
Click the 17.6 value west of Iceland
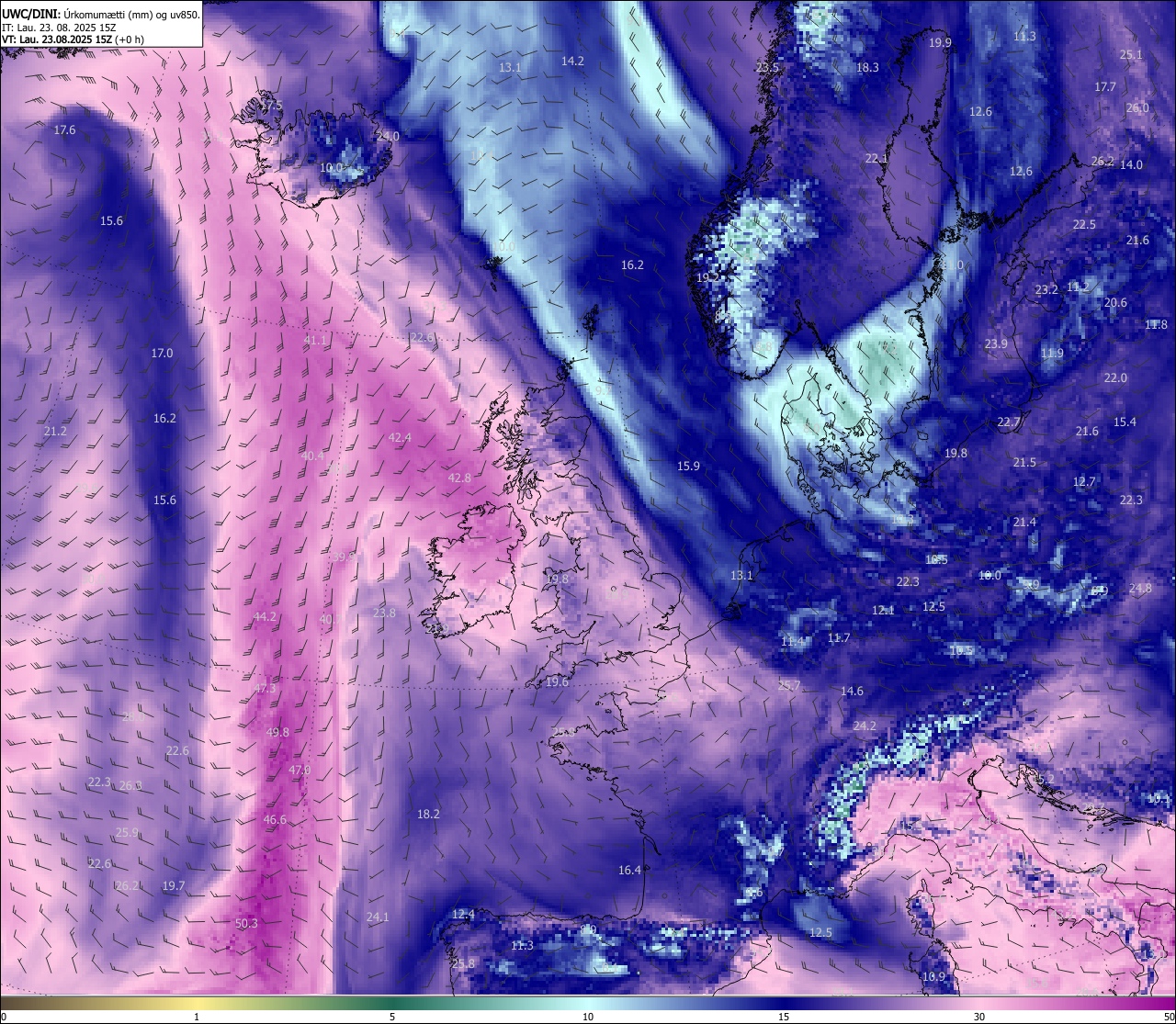64,130
